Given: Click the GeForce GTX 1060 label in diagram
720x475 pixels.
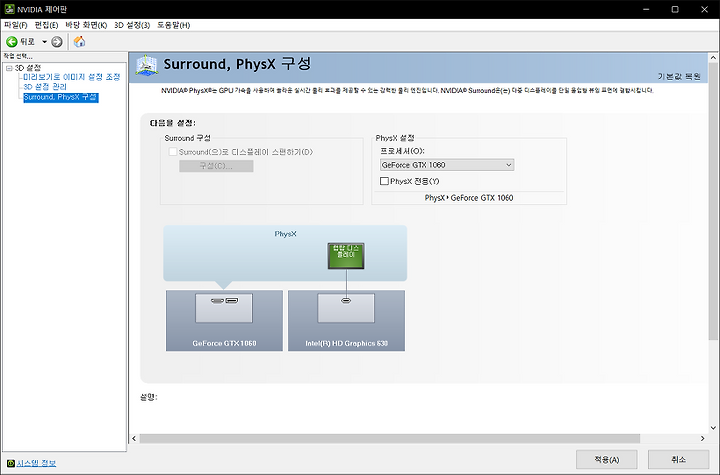Looking at the screenshot, I should coord(224,343).
